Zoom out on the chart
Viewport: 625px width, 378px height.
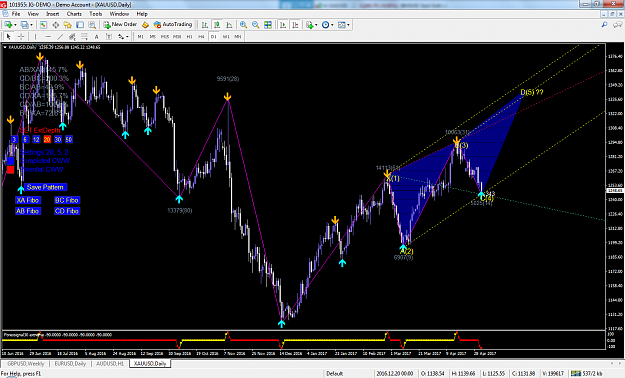(x=256, y=25)
